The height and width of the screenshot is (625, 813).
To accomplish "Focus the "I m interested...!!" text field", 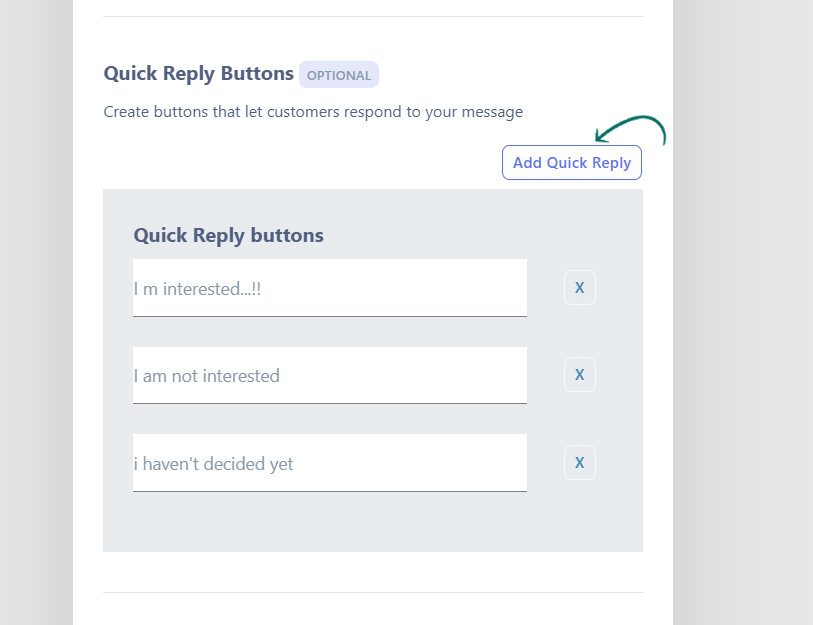I will pos(329,288).
